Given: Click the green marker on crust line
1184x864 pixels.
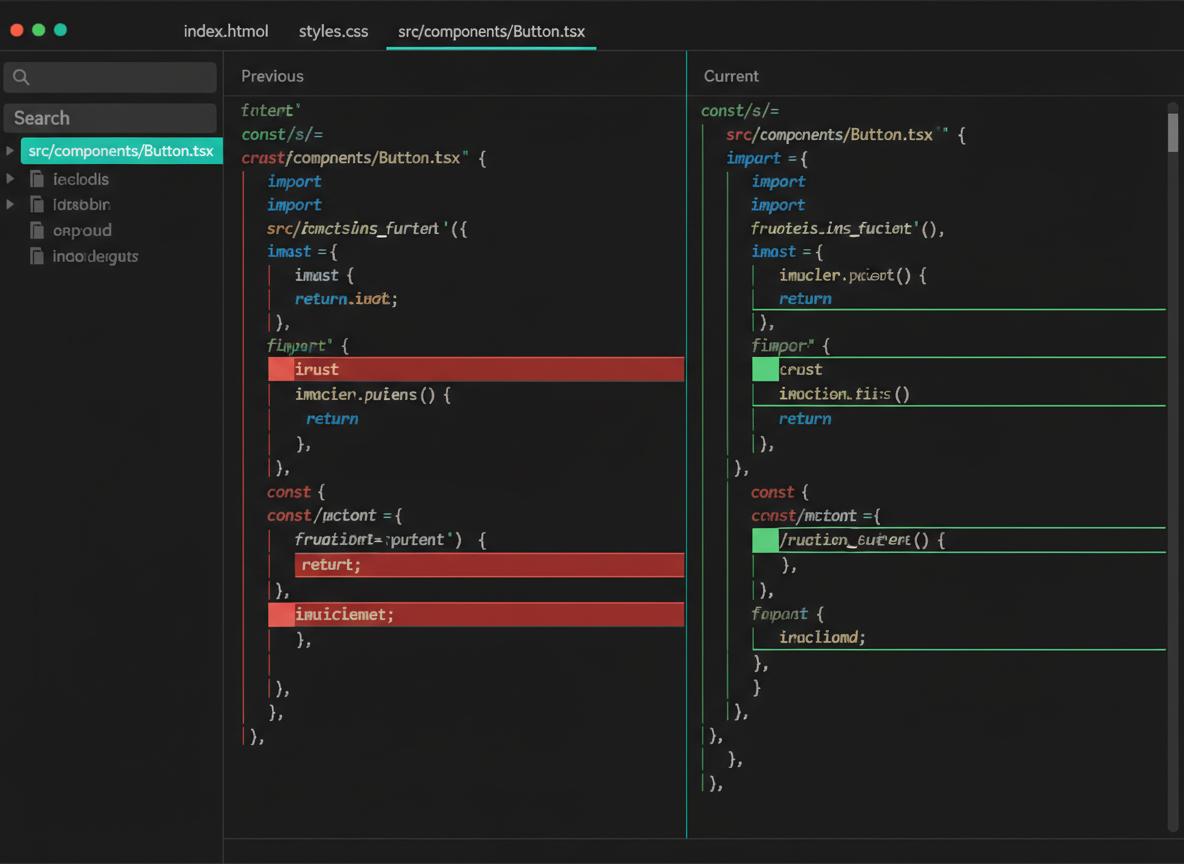Looking at the screenshot, I should click(765, 369).
